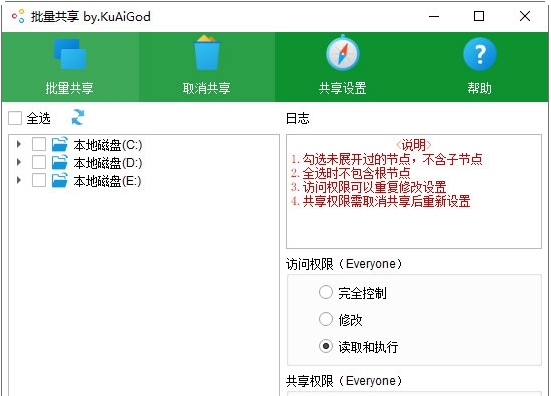Click the folder icon of 本地磁盘(D:)
This screenshot has height=396, width=551.
tap(59, 162)
